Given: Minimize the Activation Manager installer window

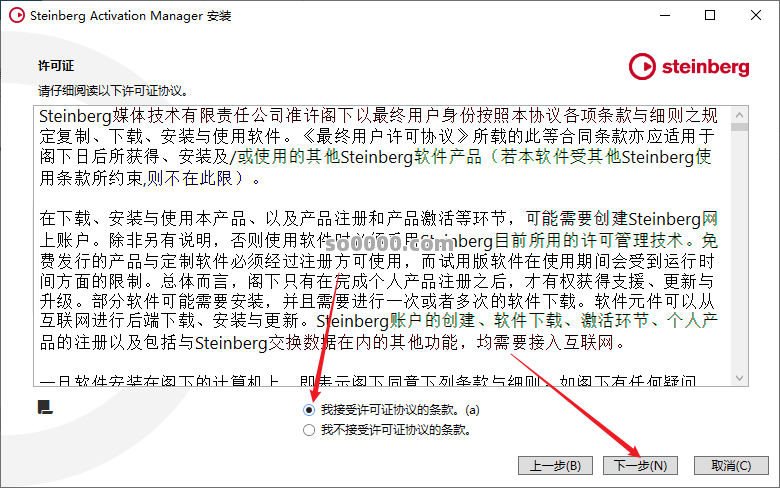Looking at the screenshot, I should (x=665, y=15).
